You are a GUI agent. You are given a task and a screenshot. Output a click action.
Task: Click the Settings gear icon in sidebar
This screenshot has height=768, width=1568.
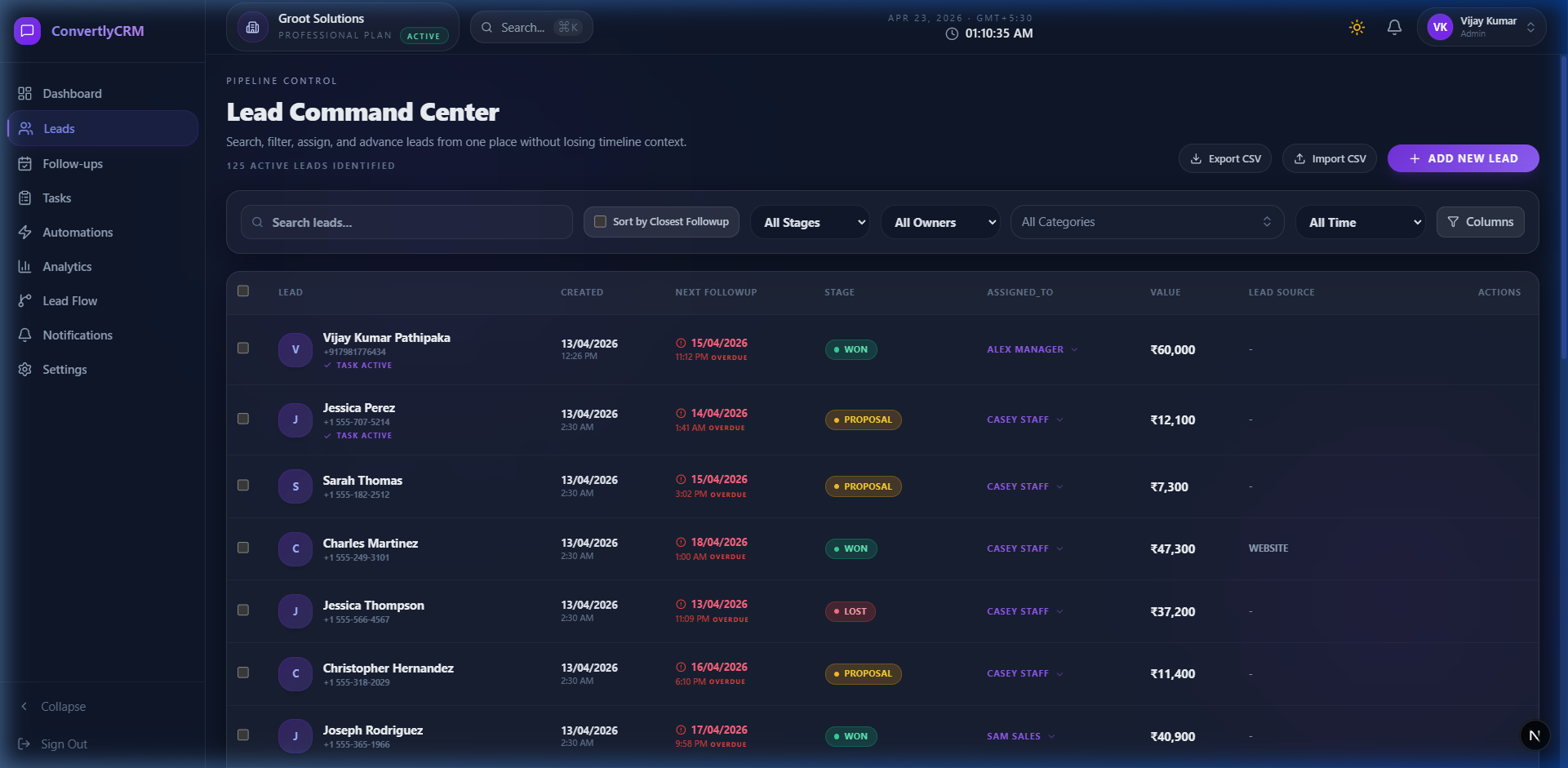pos(25,370)
